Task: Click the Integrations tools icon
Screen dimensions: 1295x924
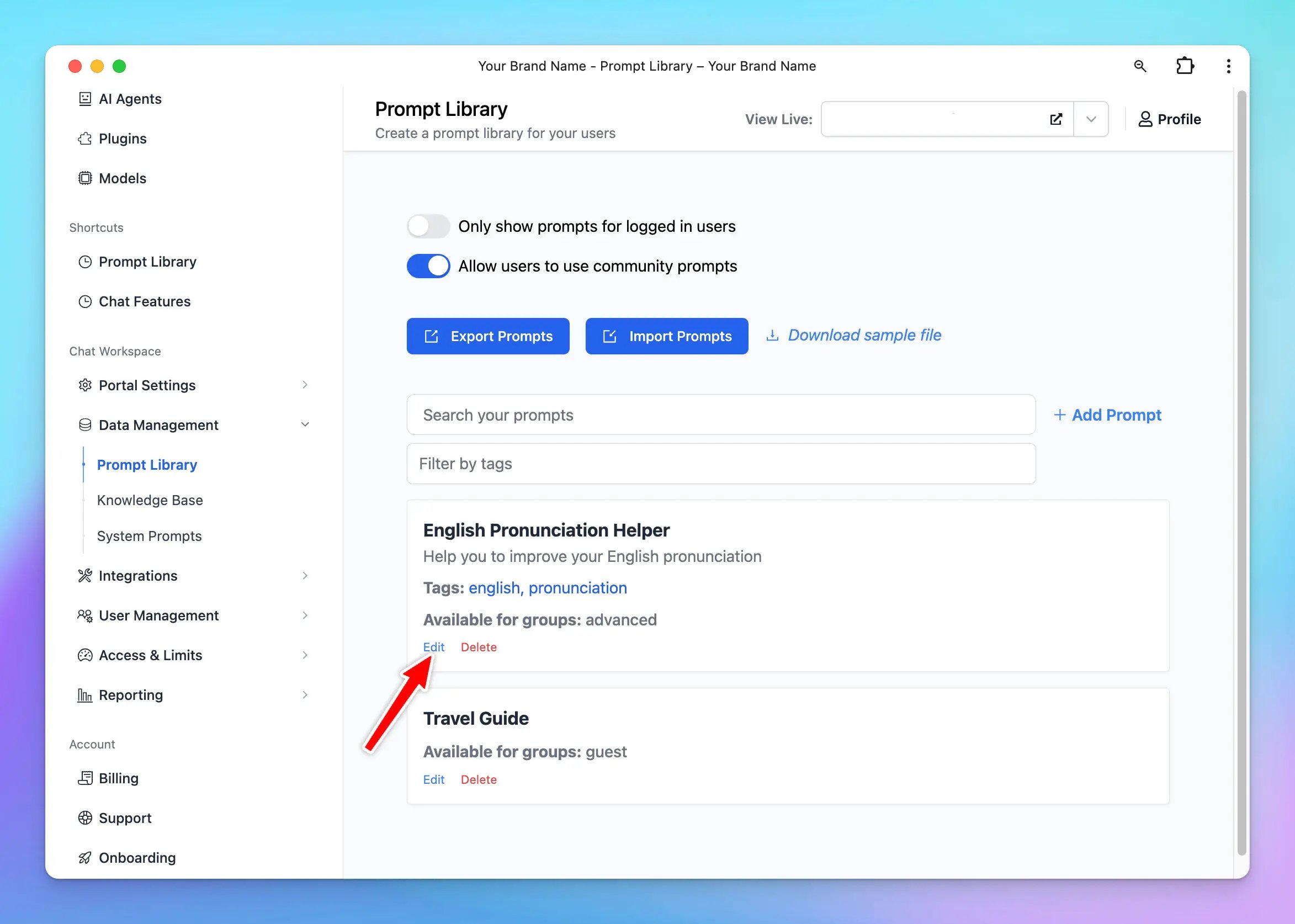Action: pyautogui.click(x=85, y=576)
